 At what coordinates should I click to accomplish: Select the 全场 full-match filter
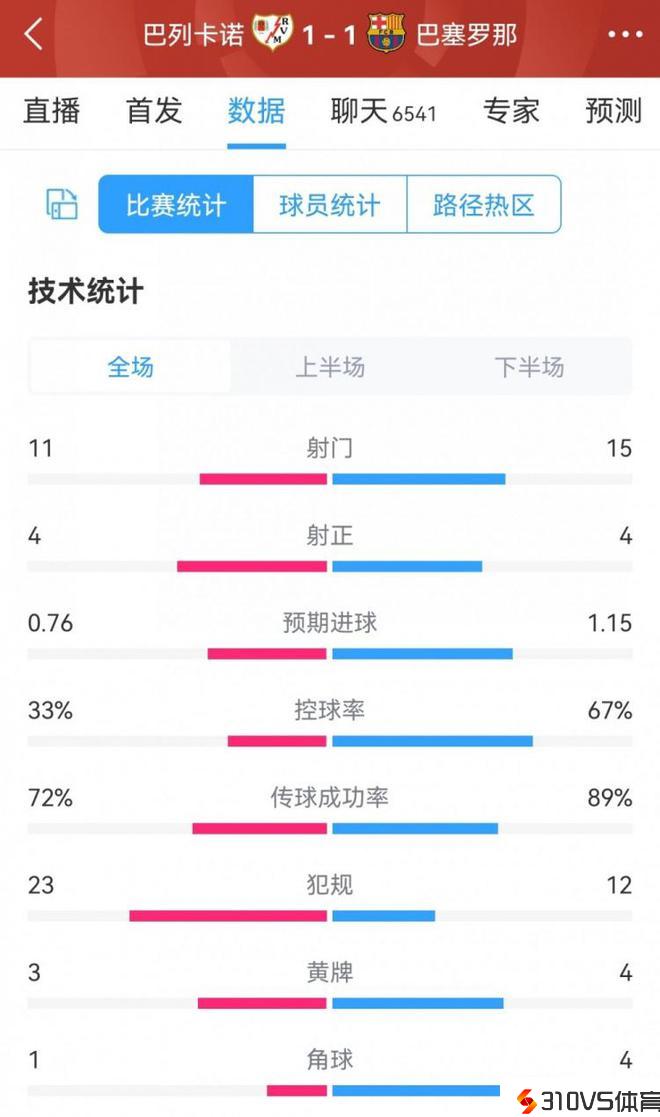click(131, 367)
